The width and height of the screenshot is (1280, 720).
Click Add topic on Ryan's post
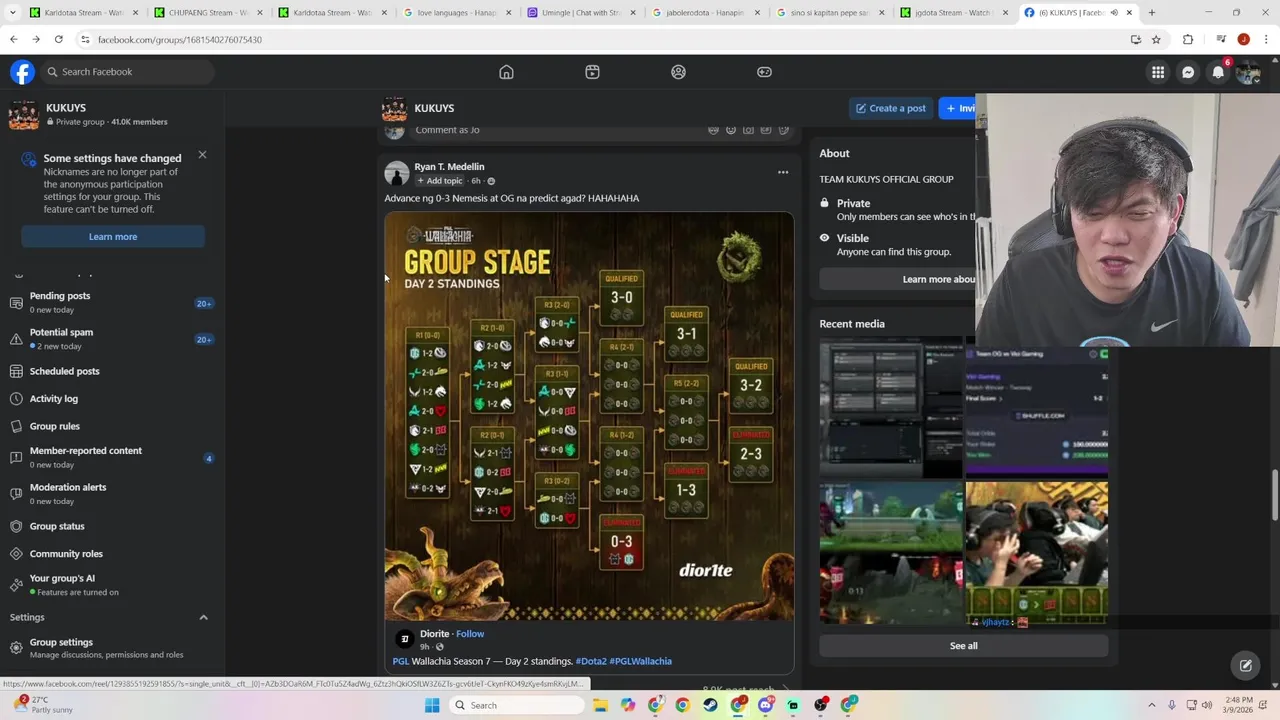pyautogui.click(x=440, y=181)
